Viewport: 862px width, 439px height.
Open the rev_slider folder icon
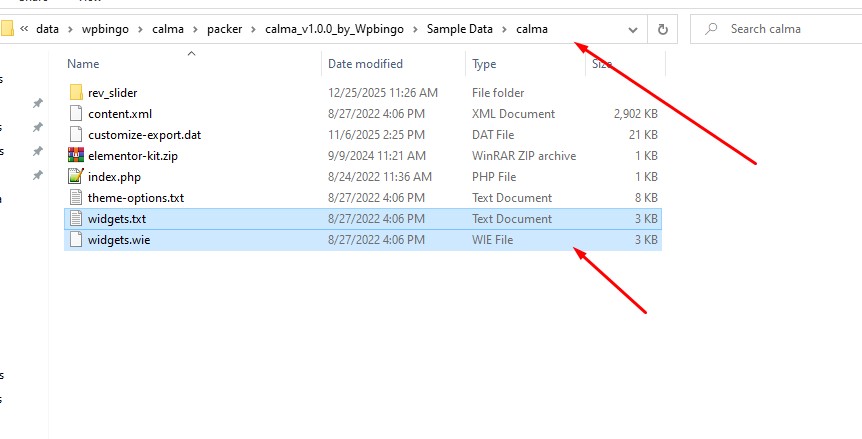tap(76, 93)
